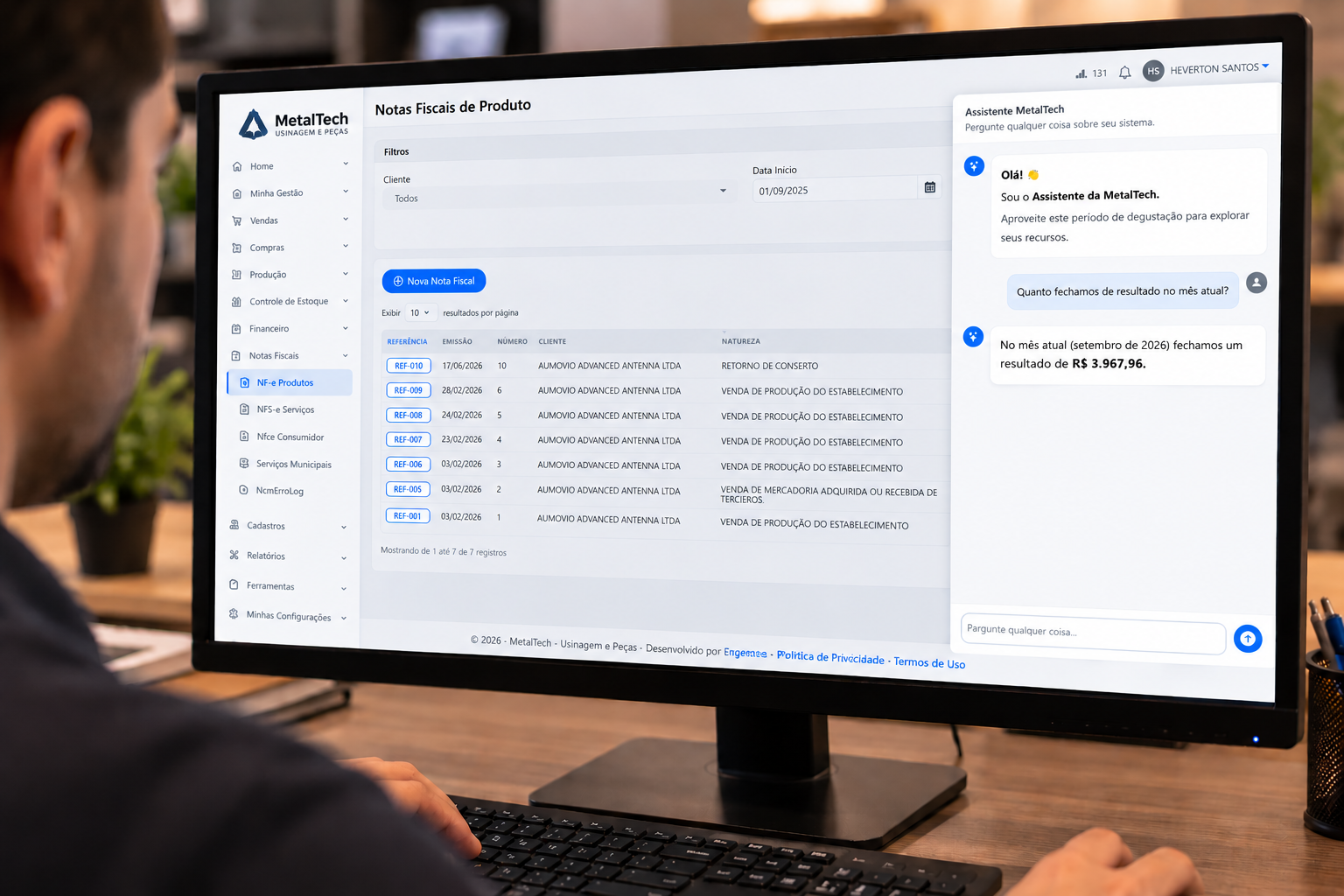Click the notification bell icon

[1125, 73]
